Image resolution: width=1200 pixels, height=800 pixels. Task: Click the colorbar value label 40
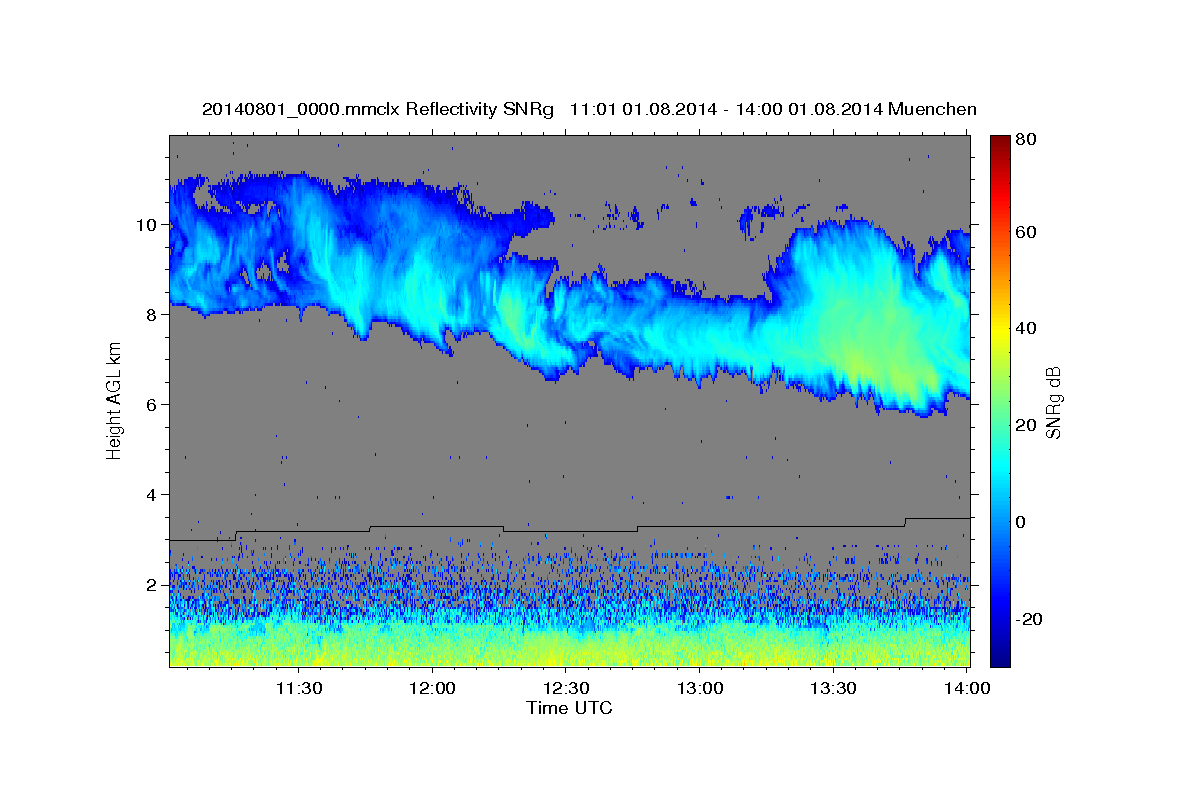point(1025,329)
